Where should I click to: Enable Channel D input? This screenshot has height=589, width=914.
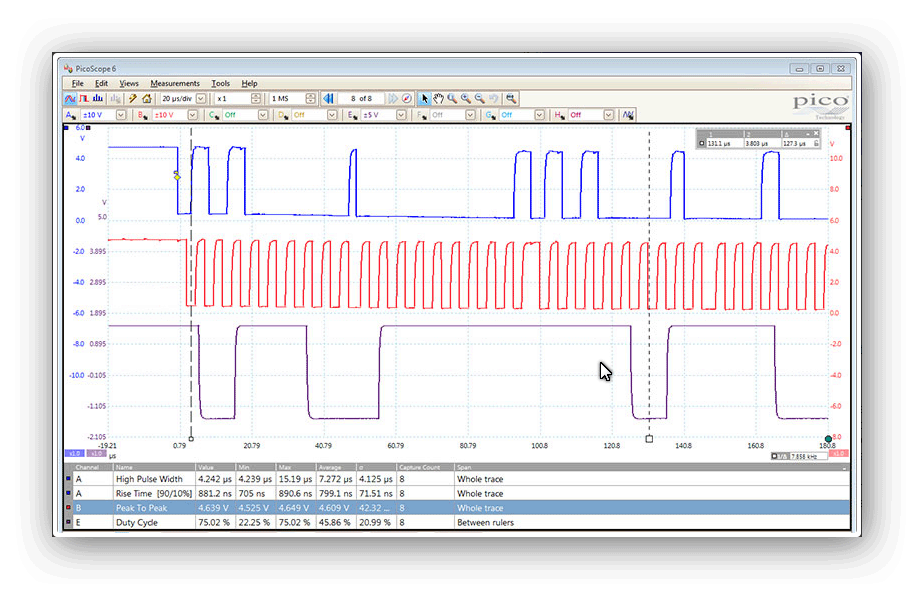point(333,114)
